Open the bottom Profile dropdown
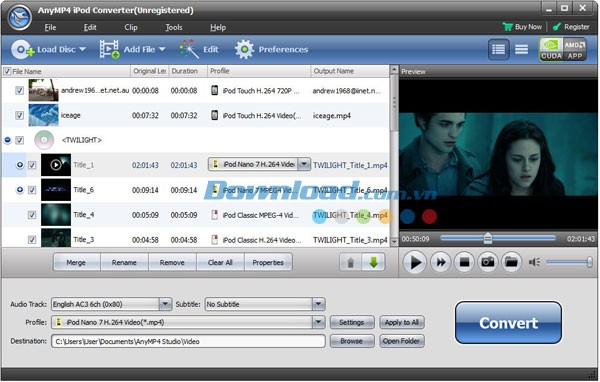The image size is (600, 382). click(318, 322)
